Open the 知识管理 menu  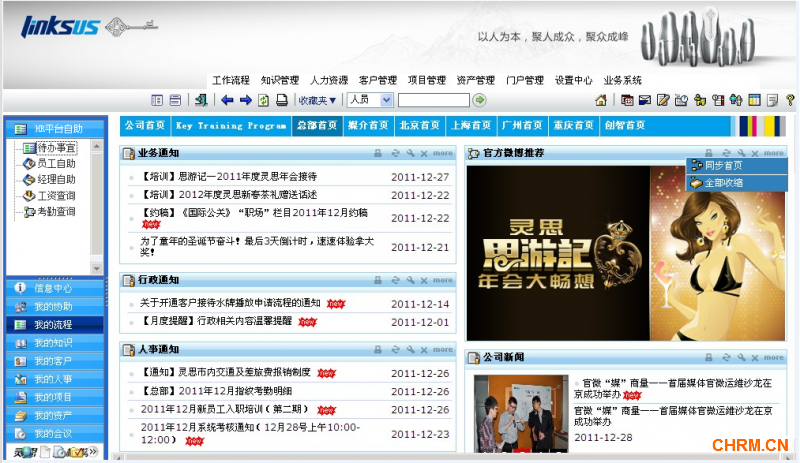pos(280,80)
